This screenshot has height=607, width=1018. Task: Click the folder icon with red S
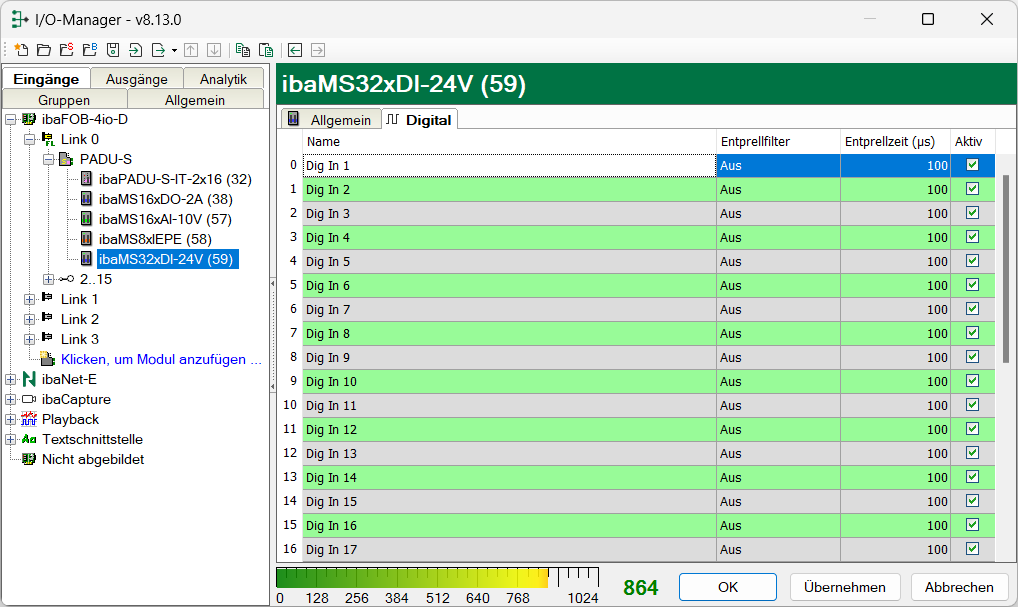[x=66, y=49]
